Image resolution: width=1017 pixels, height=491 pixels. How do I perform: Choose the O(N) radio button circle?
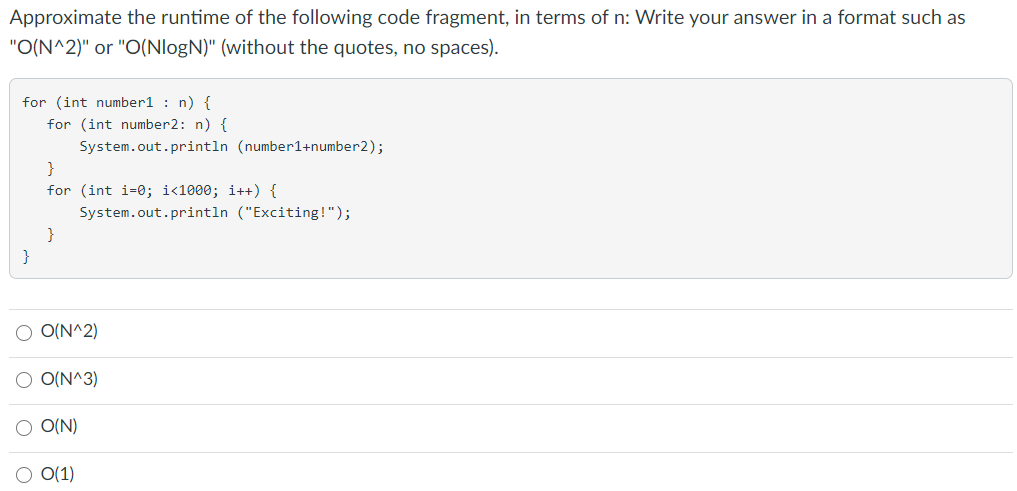(x=24, y=427)
